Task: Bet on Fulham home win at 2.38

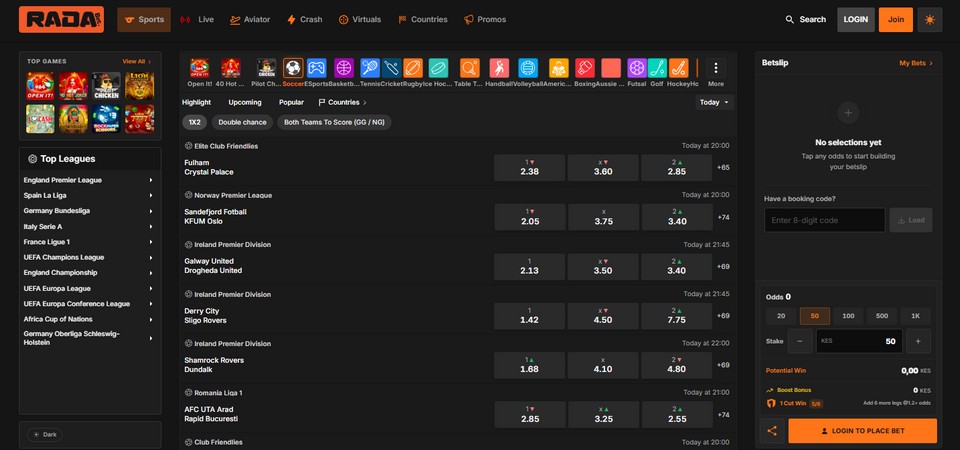Action: coord(530,168)
